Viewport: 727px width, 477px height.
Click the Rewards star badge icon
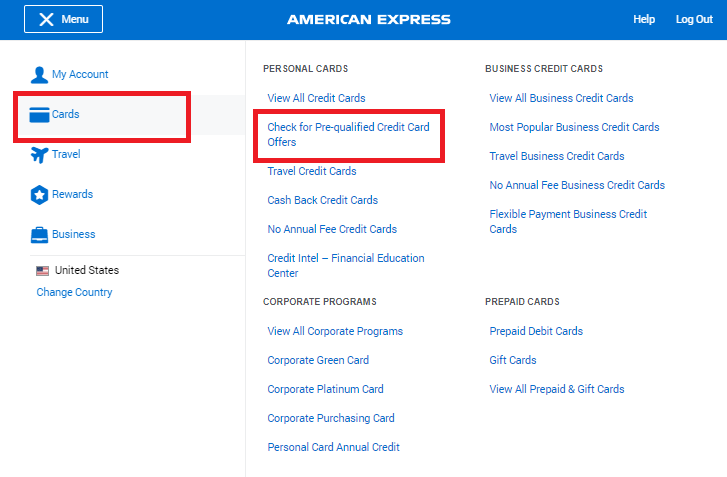[x=39, y=195]
